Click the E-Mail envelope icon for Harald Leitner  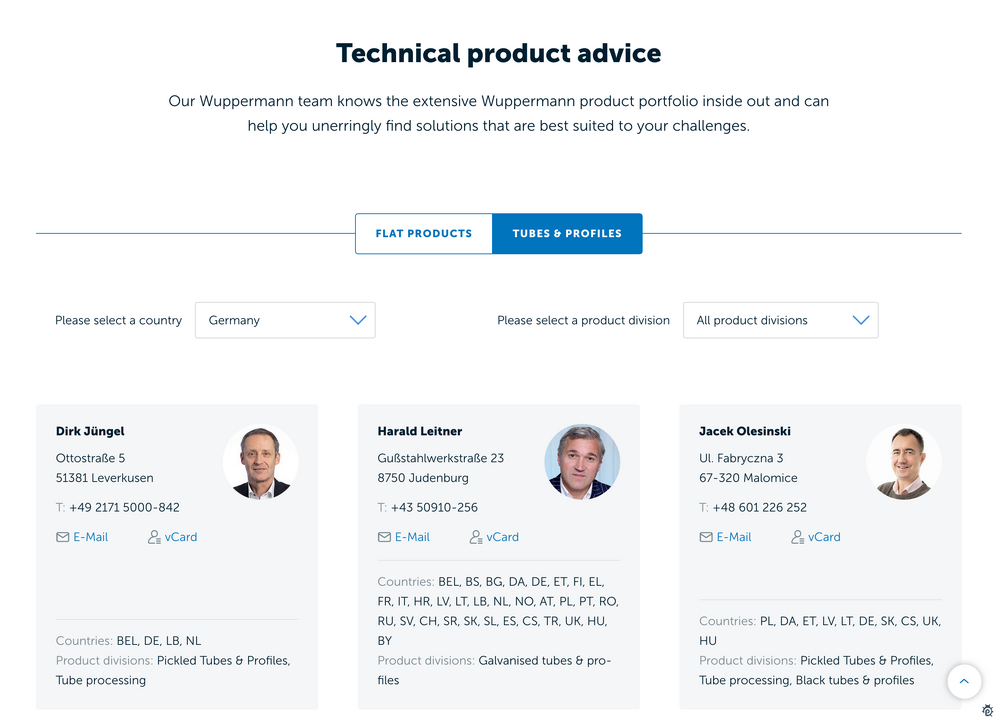(x=385, y=537)
